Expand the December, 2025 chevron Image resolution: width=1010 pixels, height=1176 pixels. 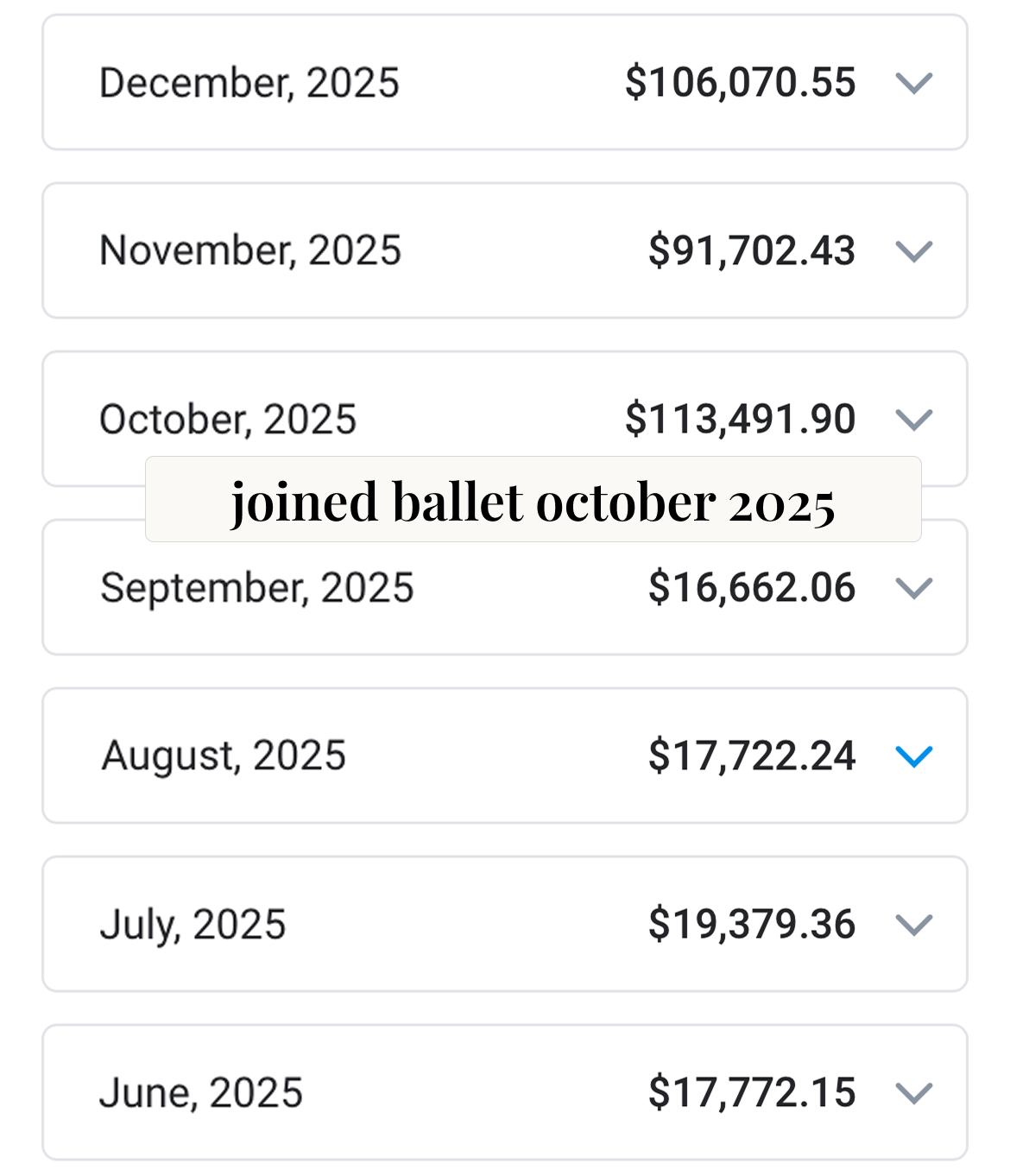[x=914, y=84]
